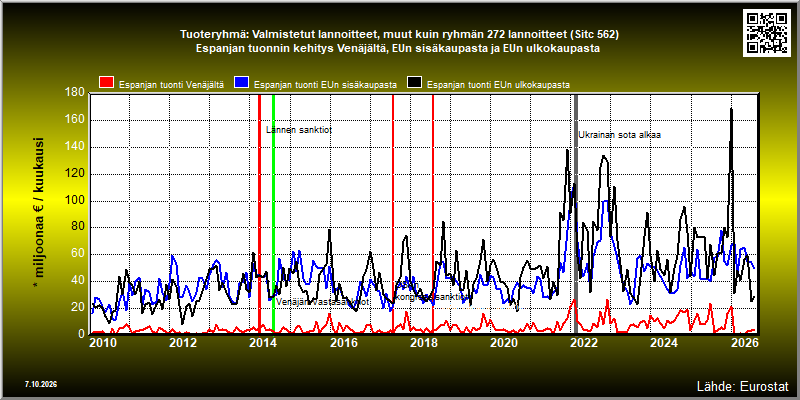Select legend label 'Espanjan tuonti Venäjältä'

point(171,85)
